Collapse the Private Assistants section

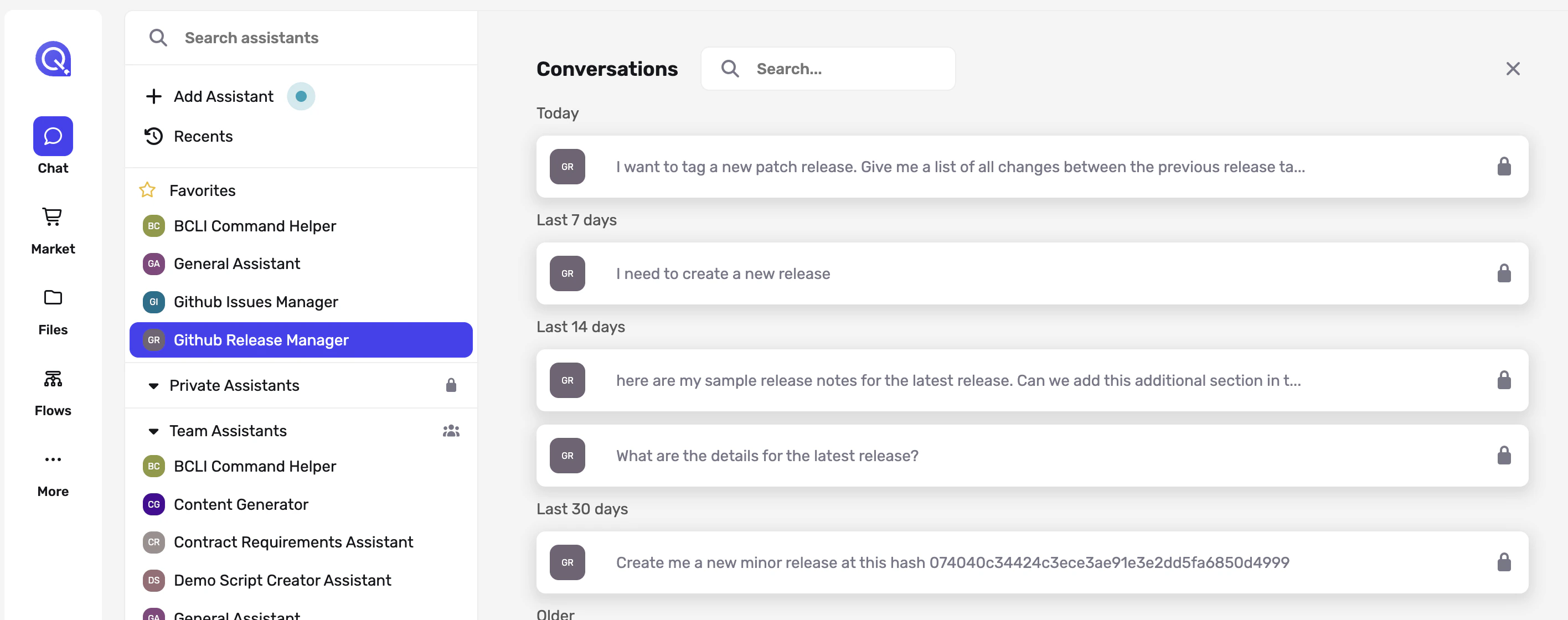[x=153, y=386]
